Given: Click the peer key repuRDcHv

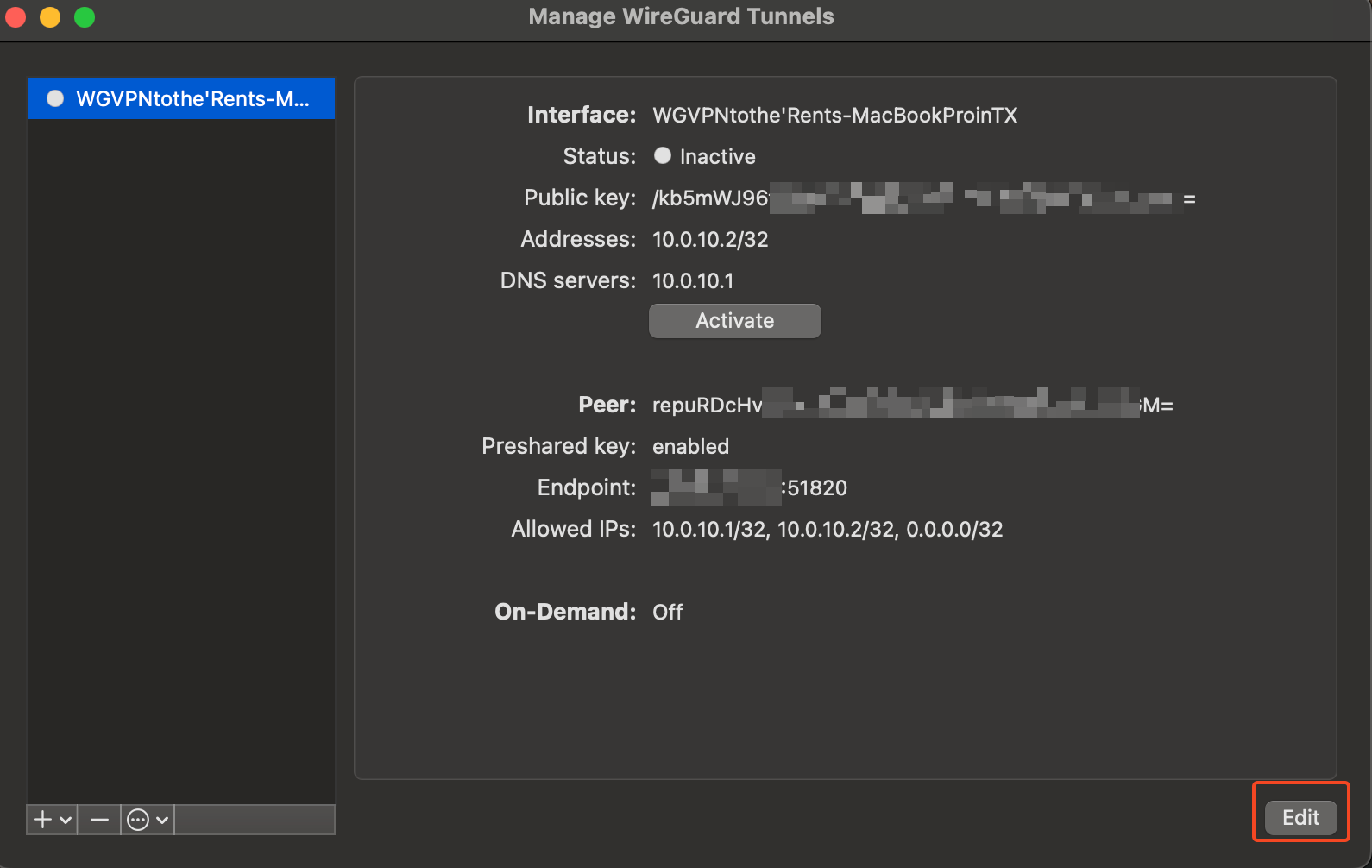Looking at the screenshot, I should pyautogui.click(x=708, y=406).
